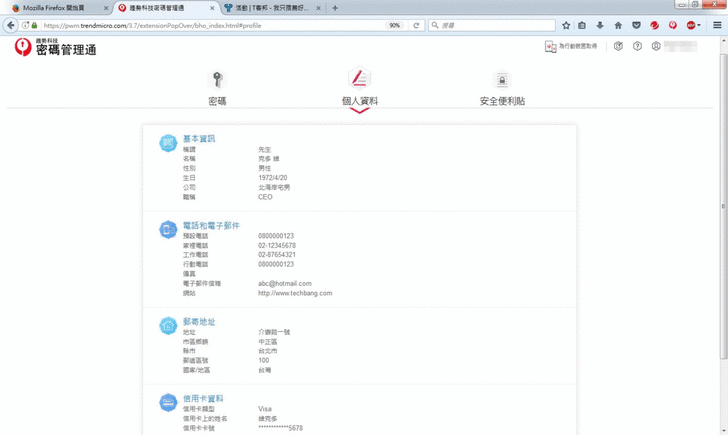Image resolution: width=728 pixels, height=435 pixels.
Task: Open the 基本資訊 heading
Action: (199, 138)
